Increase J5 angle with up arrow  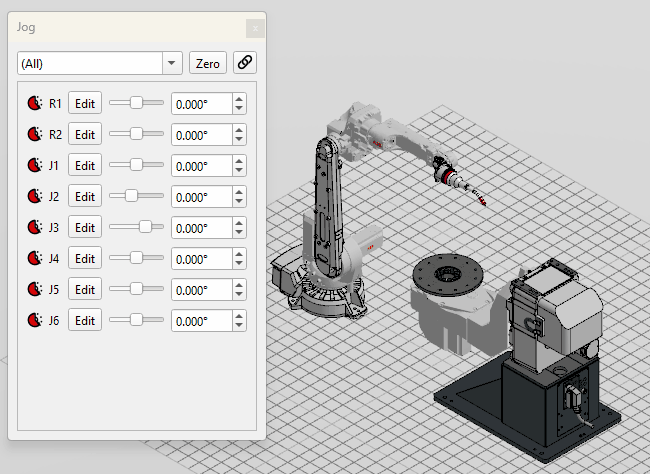[x=239, y=284]
